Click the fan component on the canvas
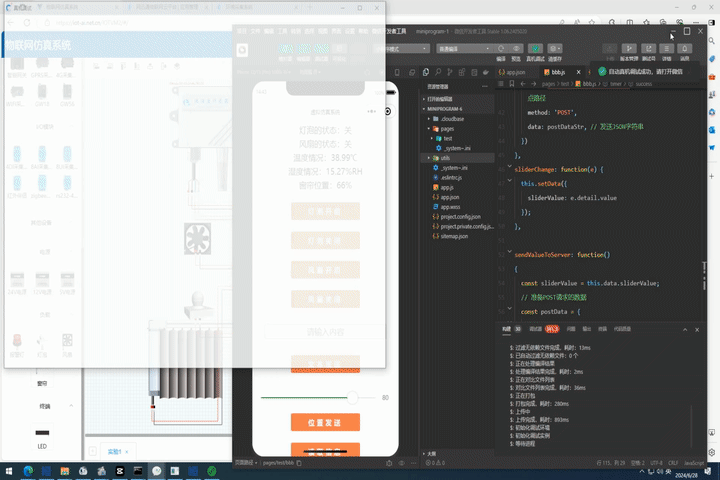Image resolution: width=720 pixels, height=480 pixels. coord(197,238)
